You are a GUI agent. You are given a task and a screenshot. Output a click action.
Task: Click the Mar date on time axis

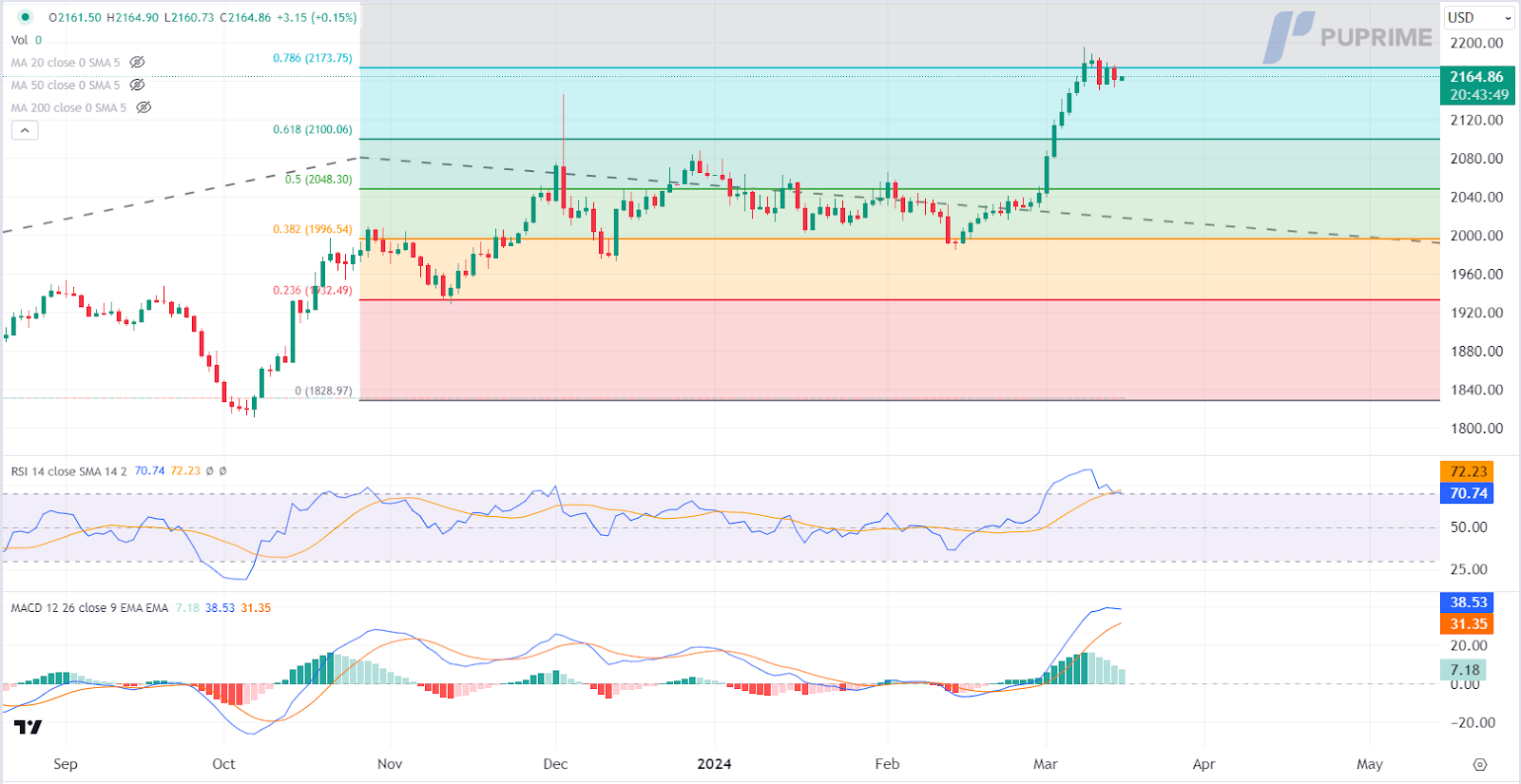pyautogui.click(x=1046, y=764)
